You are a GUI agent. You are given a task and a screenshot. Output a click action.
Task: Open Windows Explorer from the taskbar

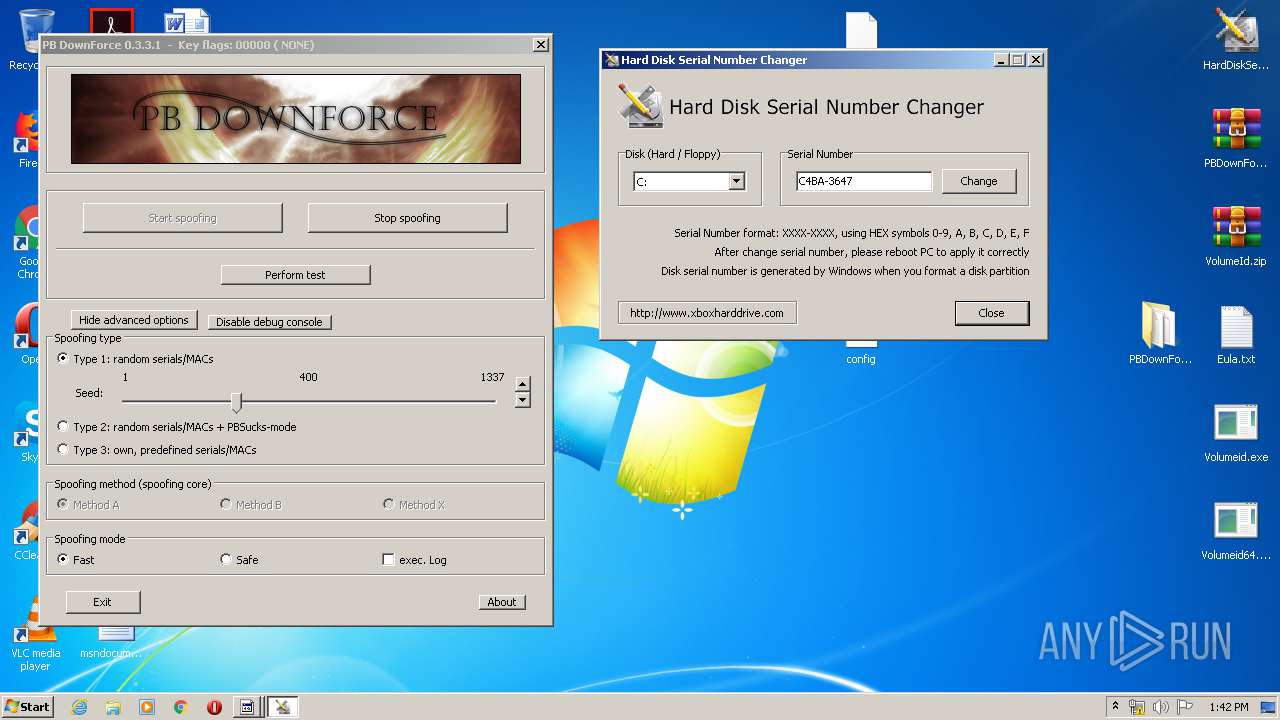pyautogui.click(x=113, y=707)
